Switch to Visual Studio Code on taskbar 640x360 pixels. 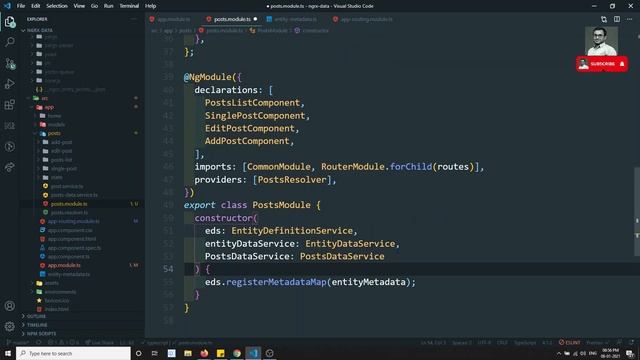coord(253,353)
